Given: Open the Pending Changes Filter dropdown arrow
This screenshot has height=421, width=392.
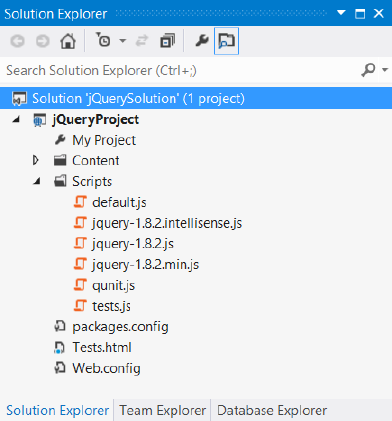Looking at the screenshot, I should tap(123, 41).
